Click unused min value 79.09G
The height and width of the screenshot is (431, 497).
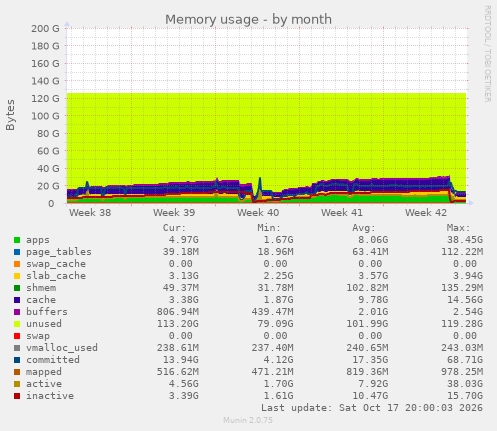click(x=275, y=324)
